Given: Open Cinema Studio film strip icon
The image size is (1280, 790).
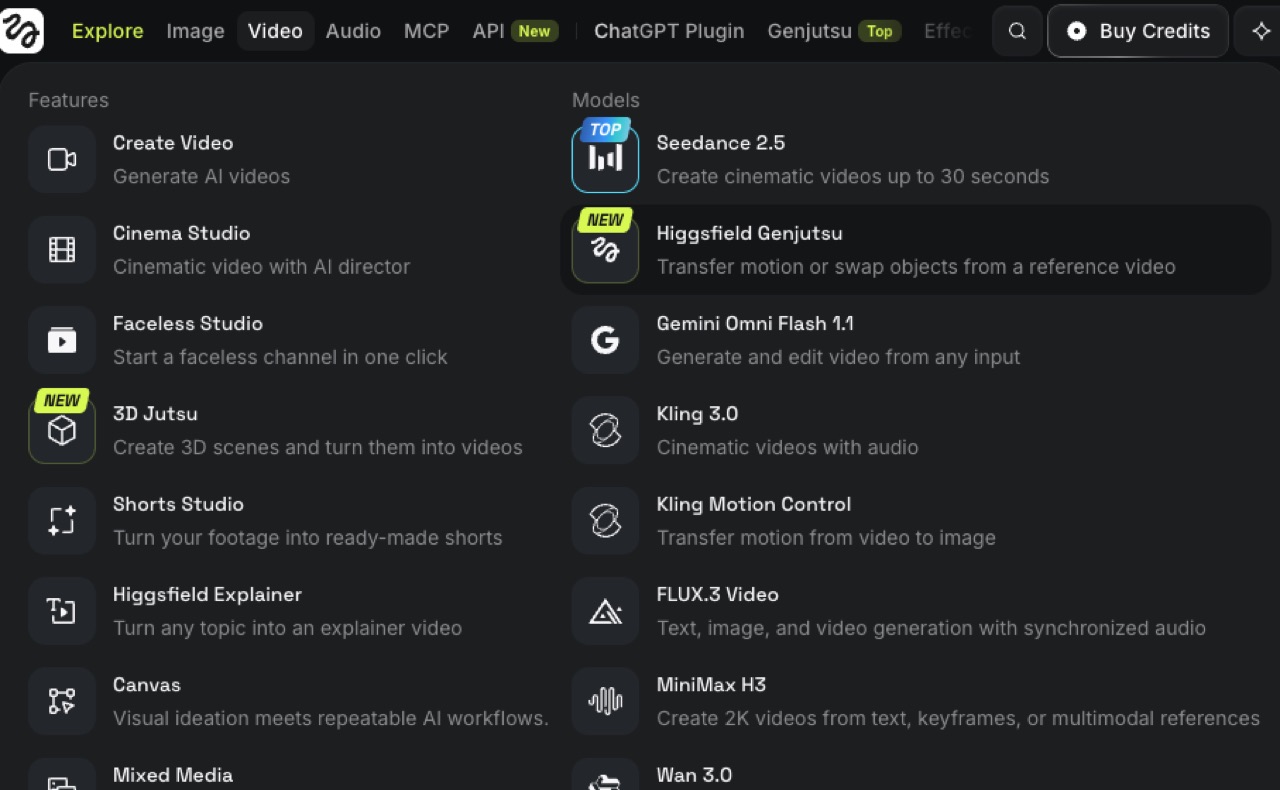Looking at the screenshot, I should [62, 249].
